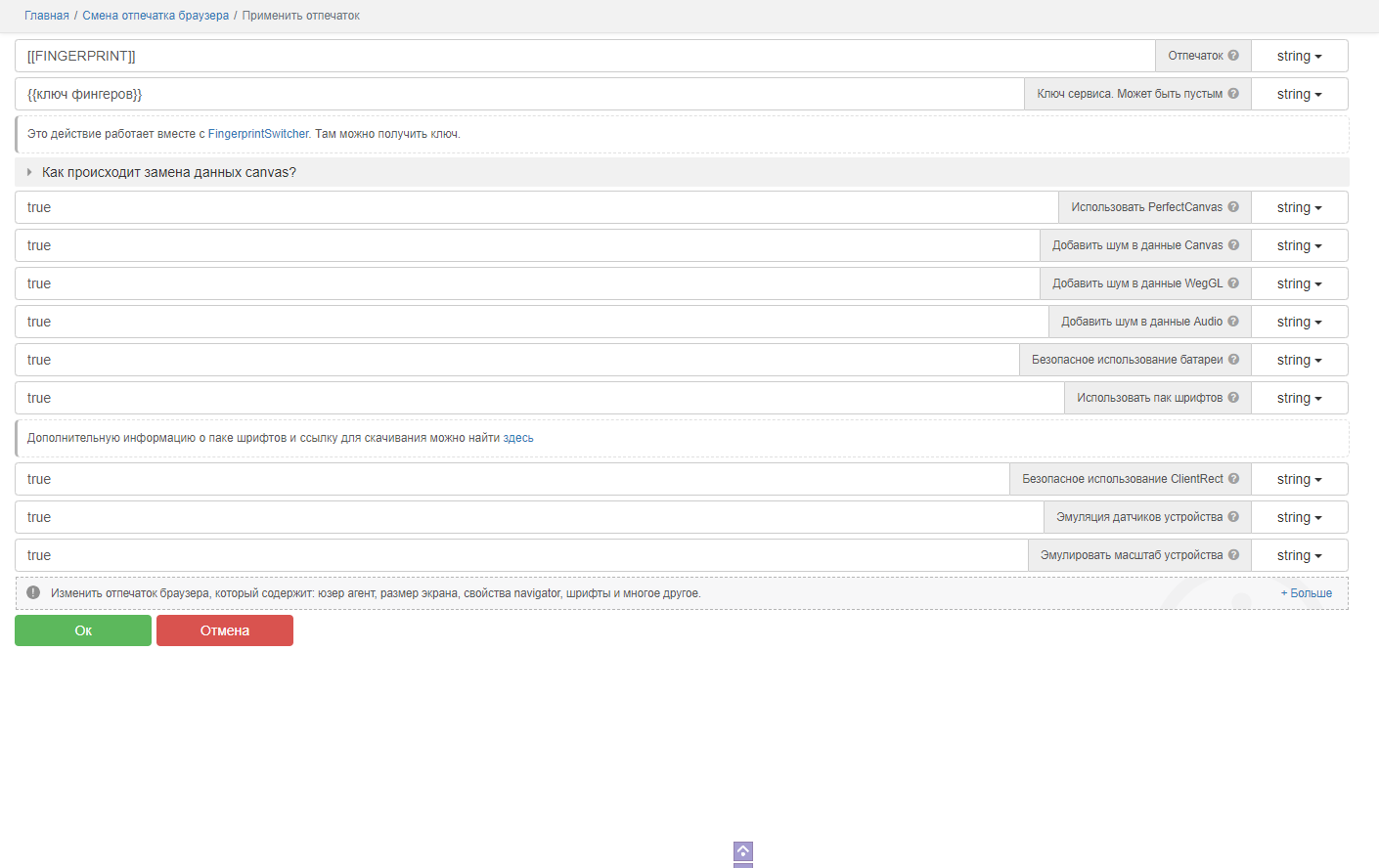Open help icon for Использовать PerfectCanvas
The height and width of the screenshot is (868, 1379).
pyautogui.click(x=1233, y=207)
